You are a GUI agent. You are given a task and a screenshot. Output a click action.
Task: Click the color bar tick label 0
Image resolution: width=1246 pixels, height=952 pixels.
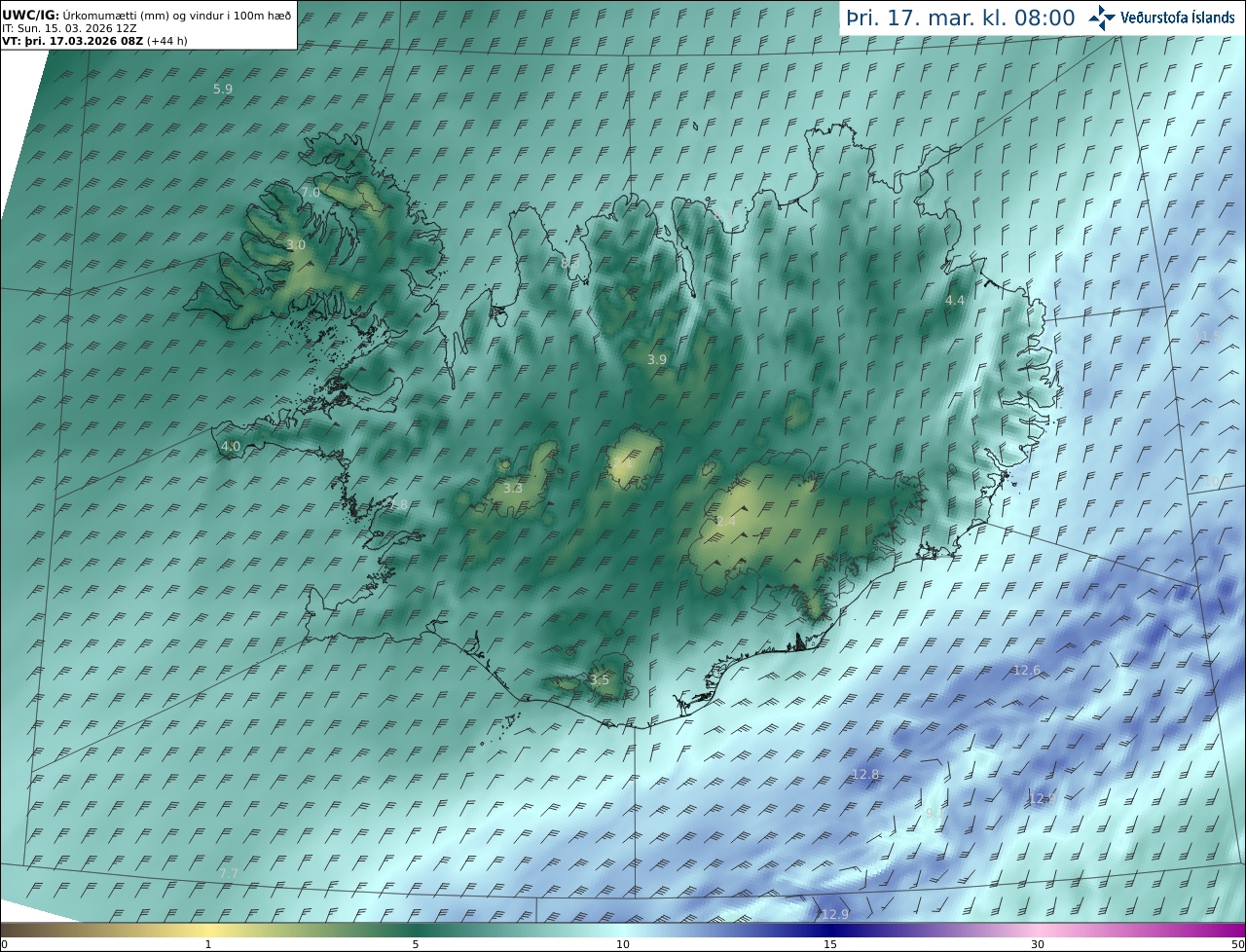(4, 944)
